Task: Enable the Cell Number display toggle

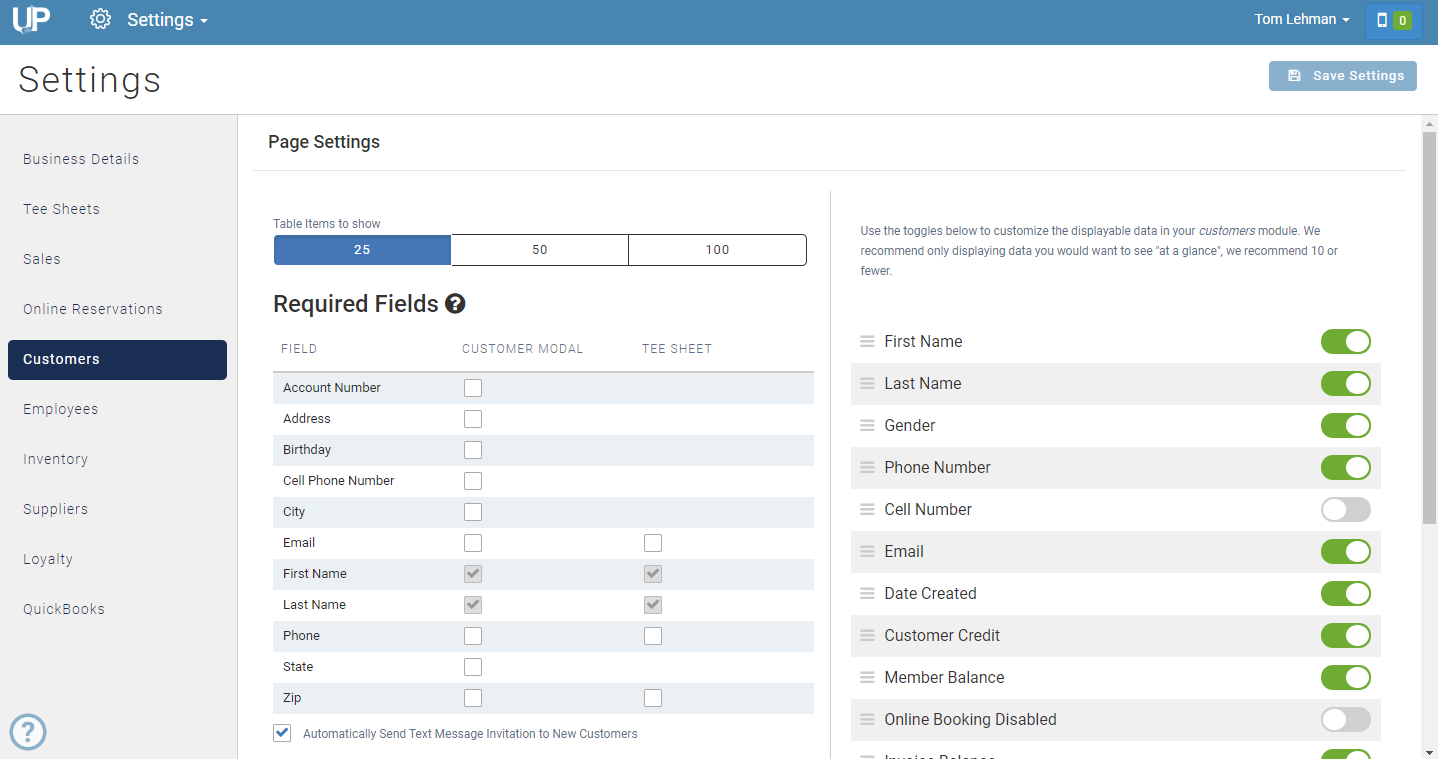Action: (1345, 510)
